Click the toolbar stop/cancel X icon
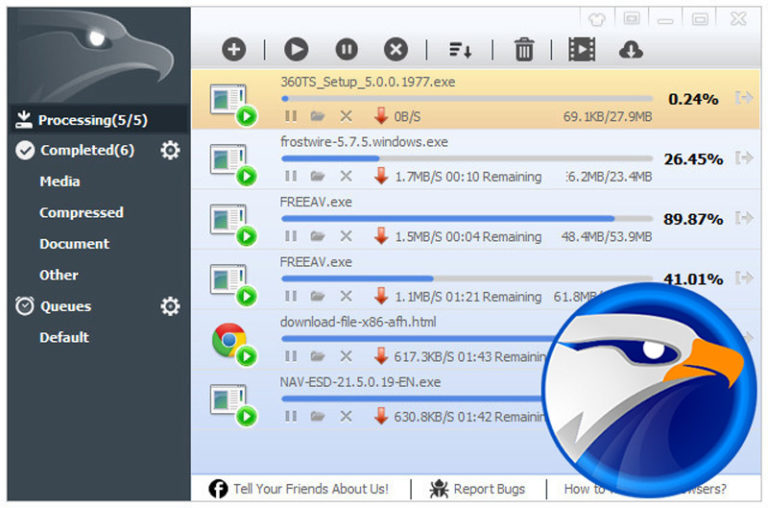This screenshot has width=768, height=508. [x=397, y=49]
